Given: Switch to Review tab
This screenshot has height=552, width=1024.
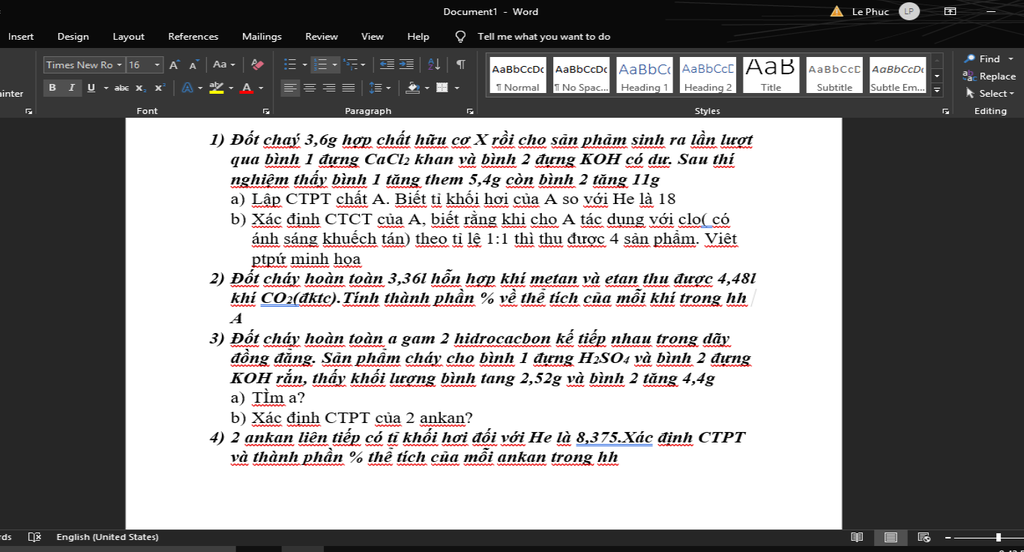Looking at the screenshot, I should tap(321, 37).
